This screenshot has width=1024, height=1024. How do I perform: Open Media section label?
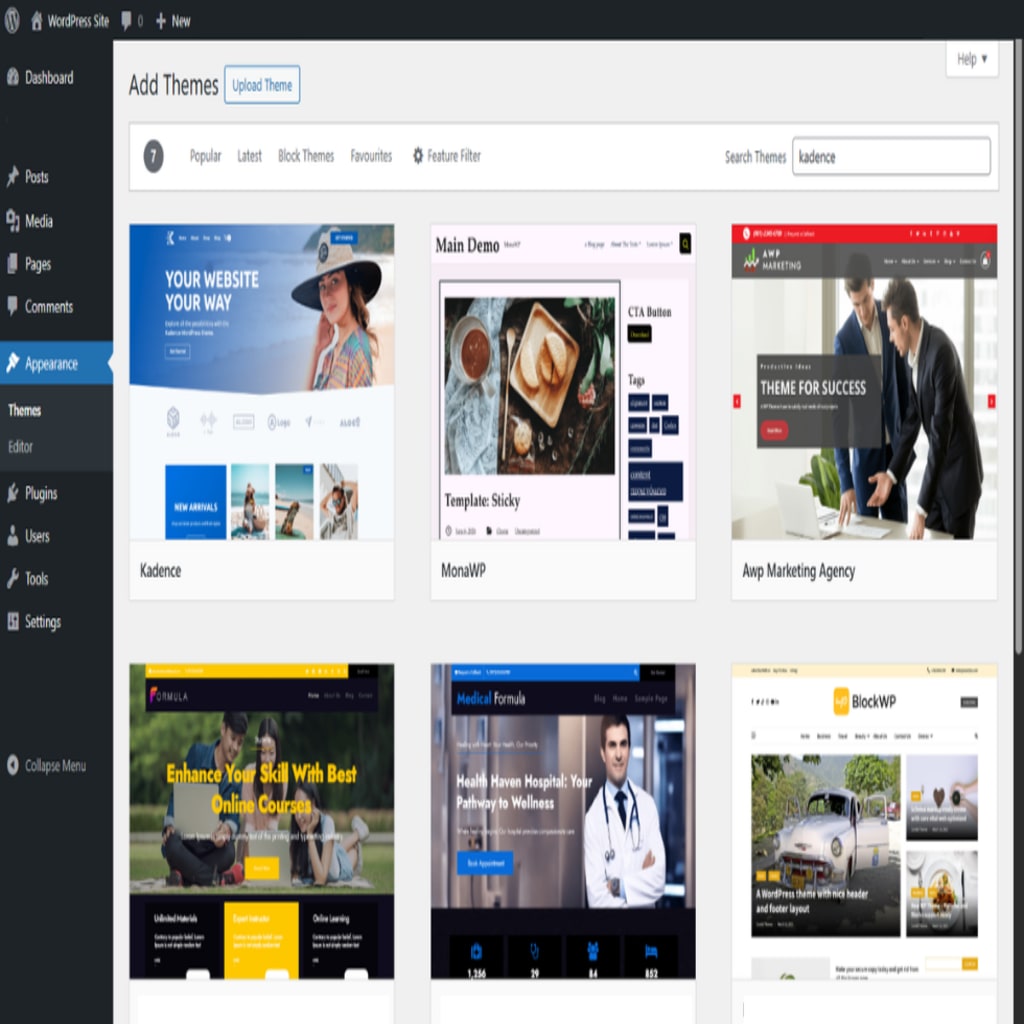pyautogui.click(x=39, y=221)
